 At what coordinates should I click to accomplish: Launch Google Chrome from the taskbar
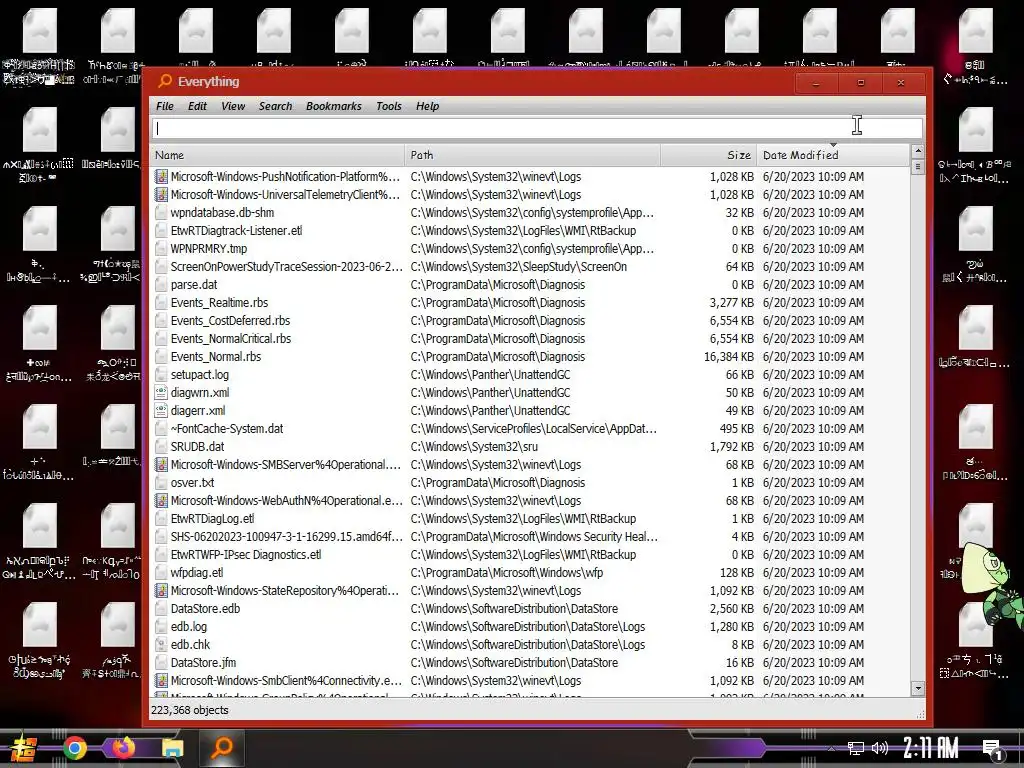(74, 748)
